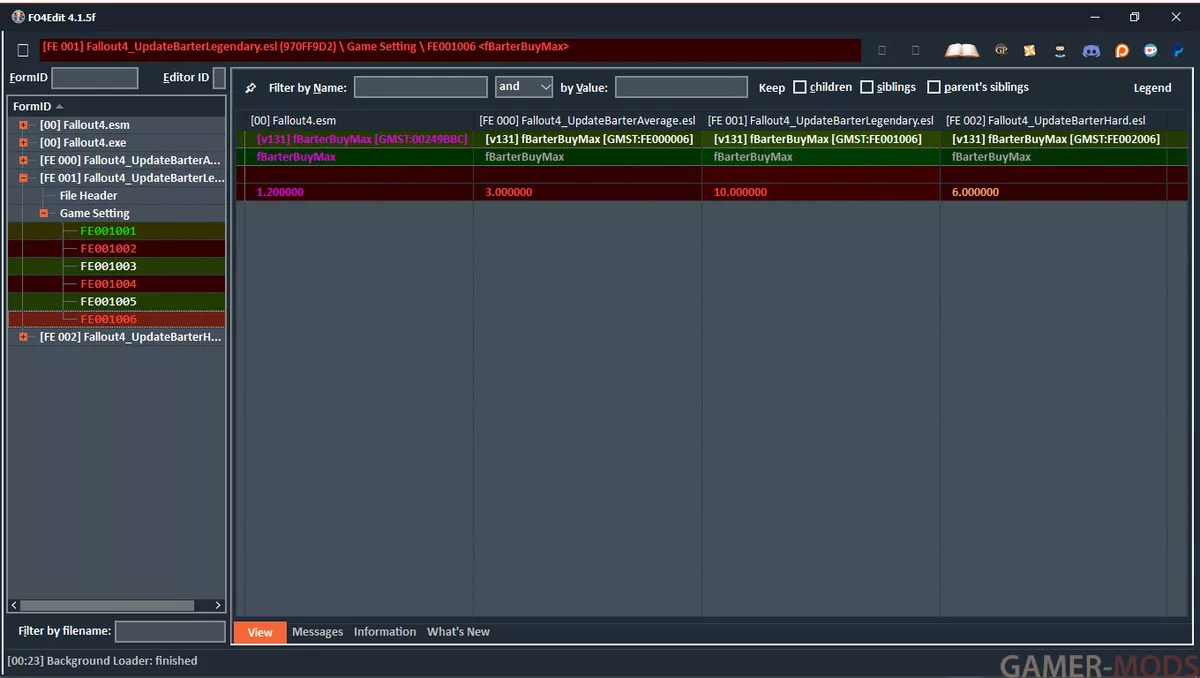The width and height of the screenshot is (1200, 678).
Task: Click cell fBarterBuyMax [GMST:FE001006]
Action: 821,139
